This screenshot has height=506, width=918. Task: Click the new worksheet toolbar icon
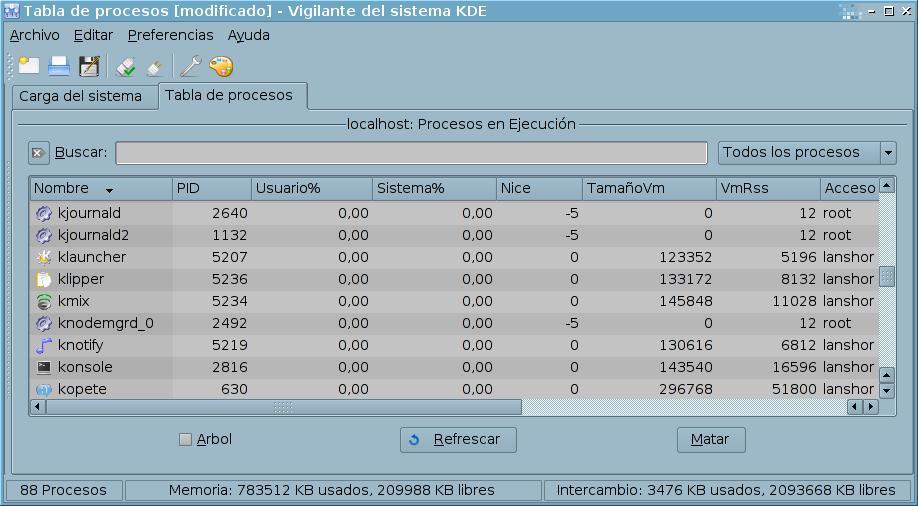29,66
